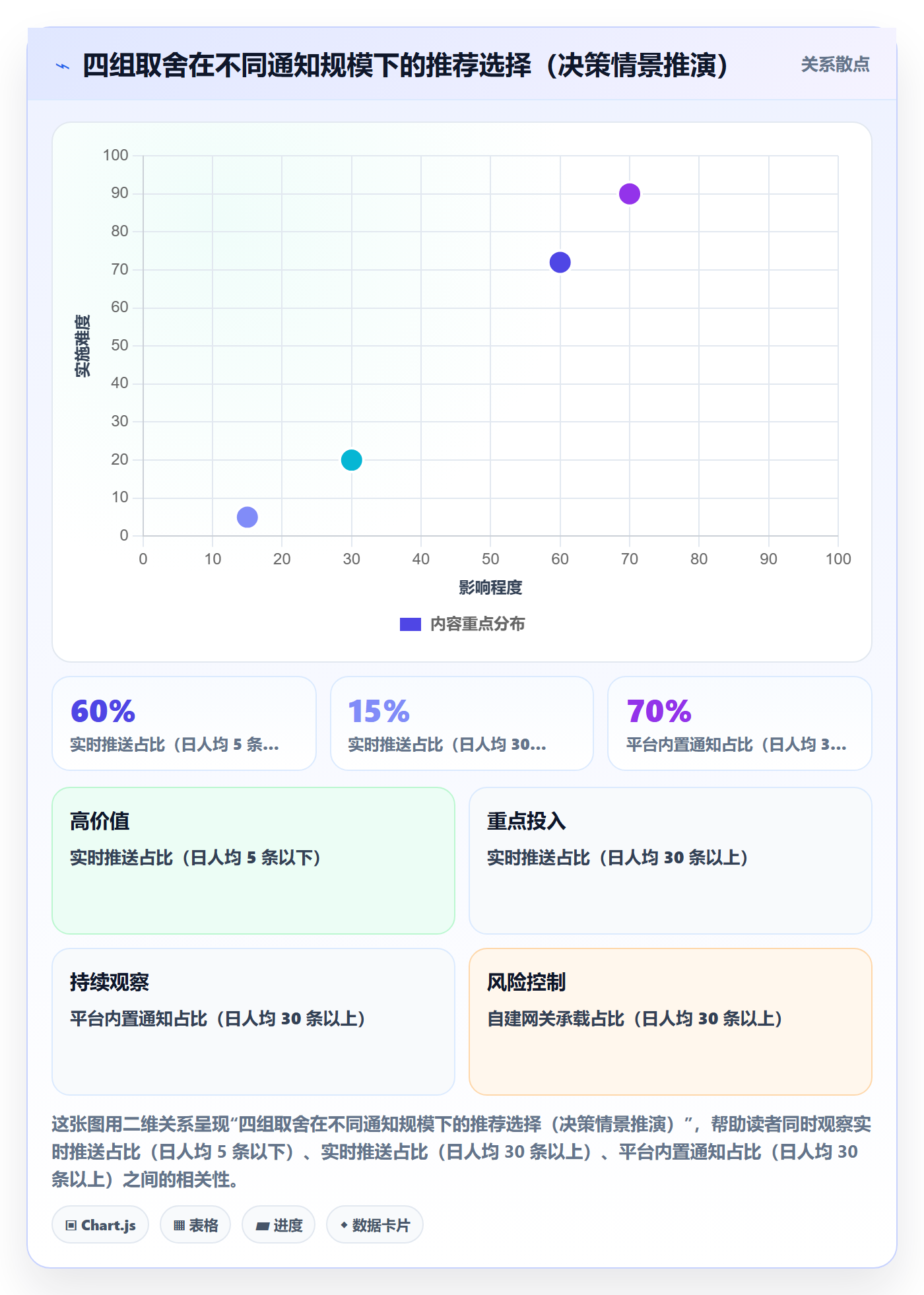Toggle the 内容重点分布 legend entry
924x1295 pixels.
click(462, 624)
